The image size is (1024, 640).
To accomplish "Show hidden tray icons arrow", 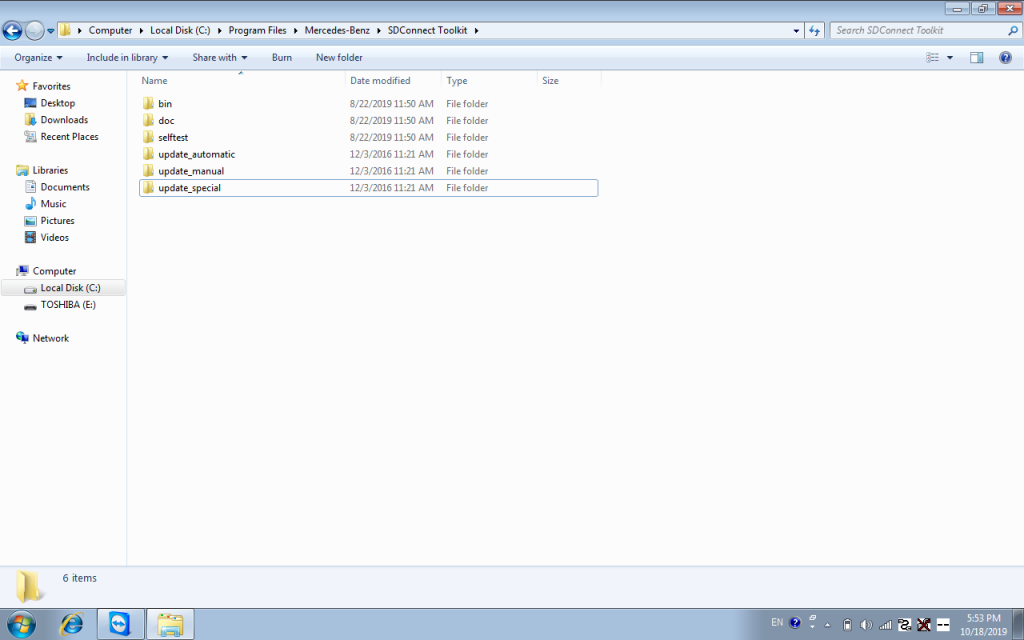I will 827,625.
